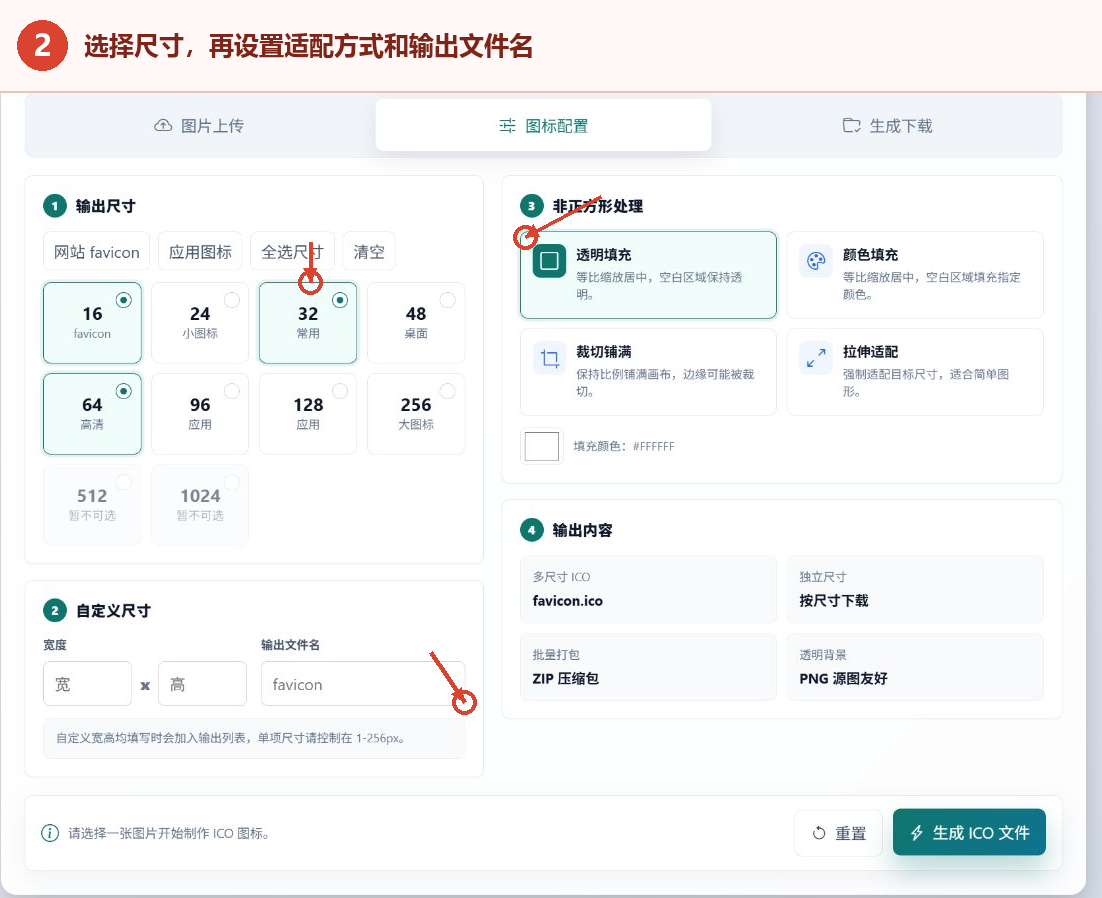Click the 透明背景 PNG 源图友好 card

[915, 668]
